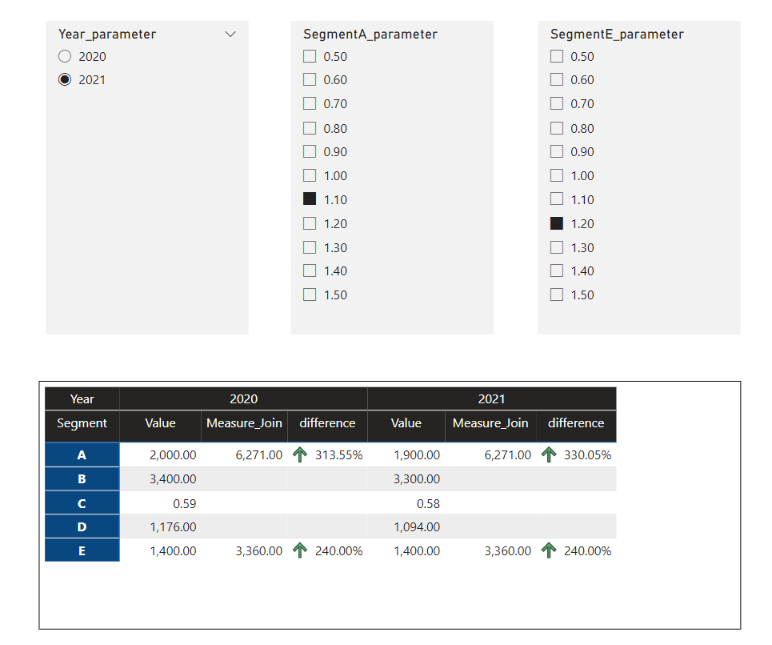Check 1.40 in SegmentA_parameter
The height and width of the screenshot is (645, 772).
pos(310,271)
